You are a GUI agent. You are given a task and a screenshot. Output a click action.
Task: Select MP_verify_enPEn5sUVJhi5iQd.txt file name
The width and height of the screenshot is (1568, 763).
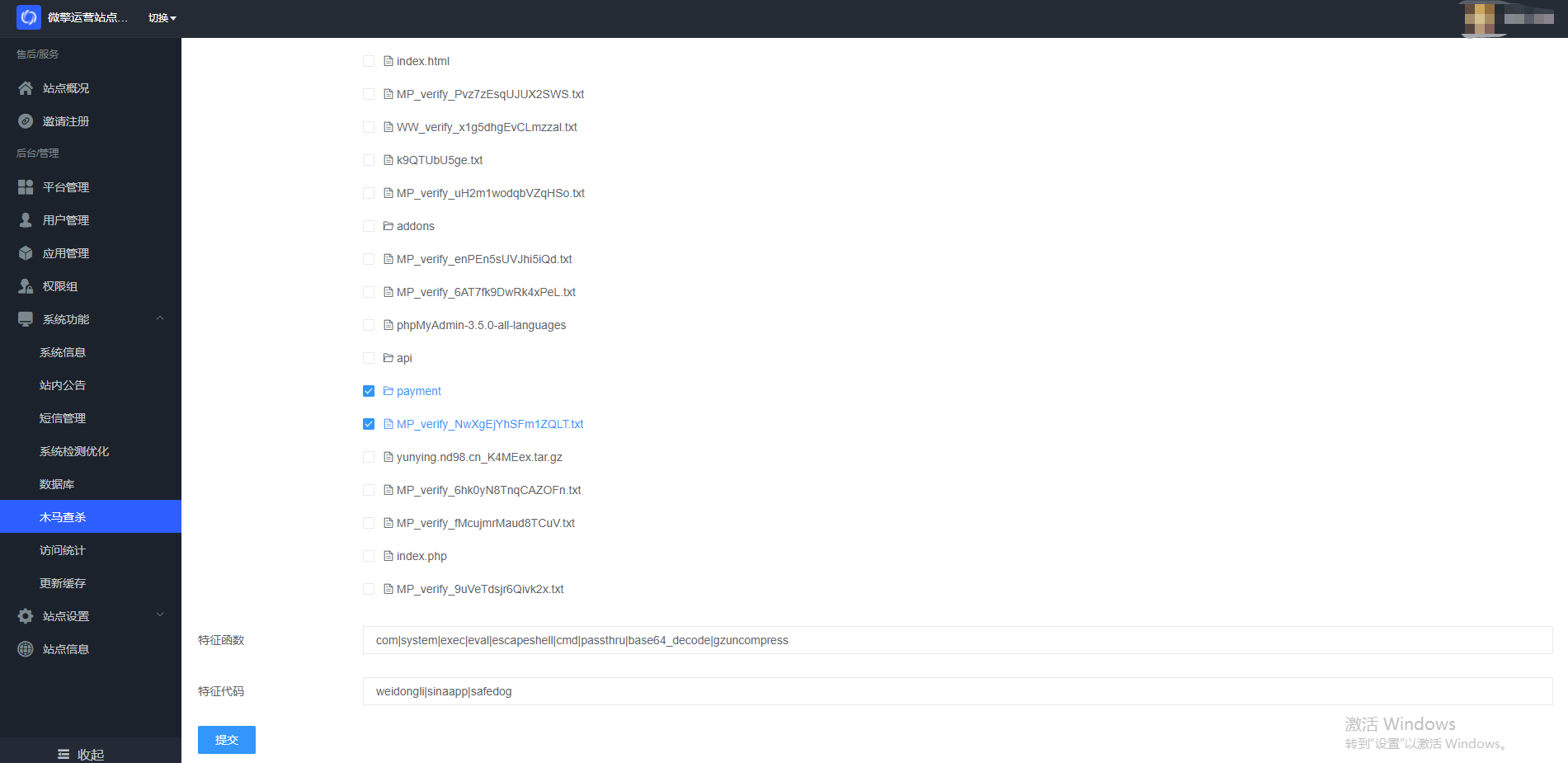[x=484, y=259]
